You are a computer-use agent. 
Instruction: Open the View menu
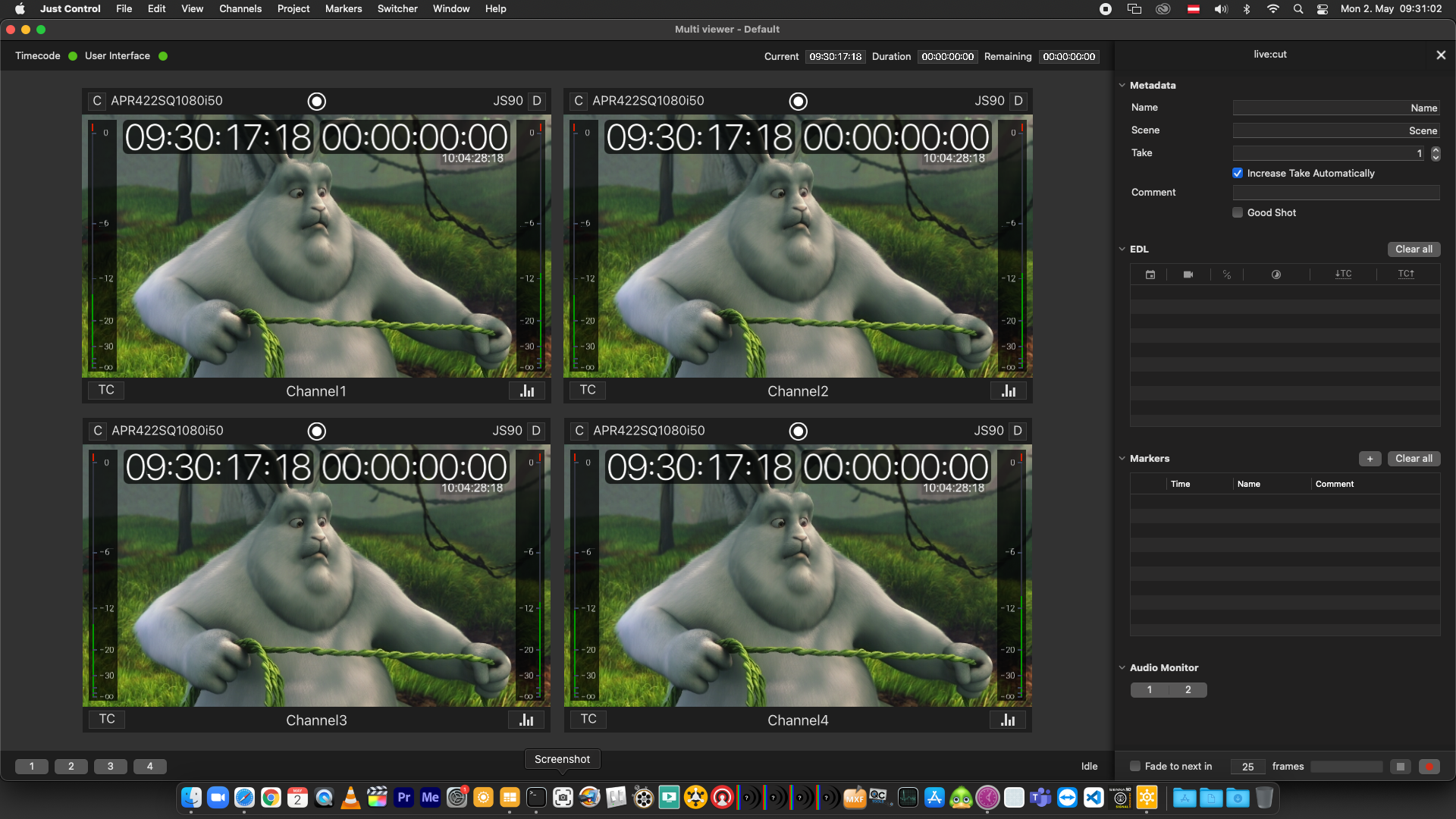(192, 9)
